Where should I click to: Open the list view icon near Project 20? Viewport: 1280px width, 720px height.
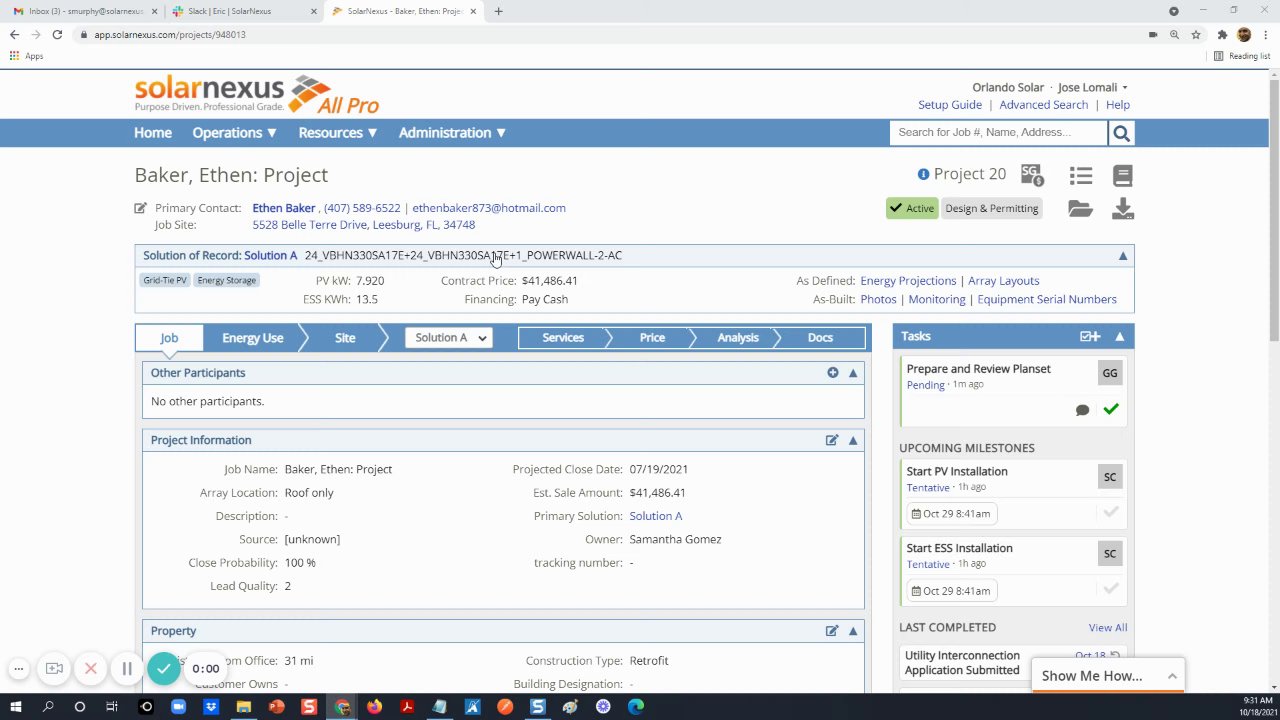click(x=1080, y=175)
